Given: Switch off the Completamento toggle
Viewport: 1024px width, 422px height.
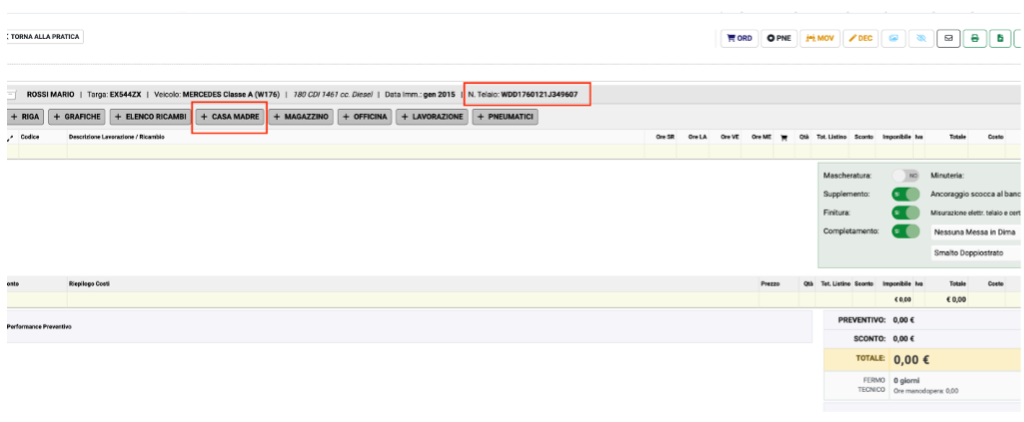Looking at the screenshot, I should [906, 231].
